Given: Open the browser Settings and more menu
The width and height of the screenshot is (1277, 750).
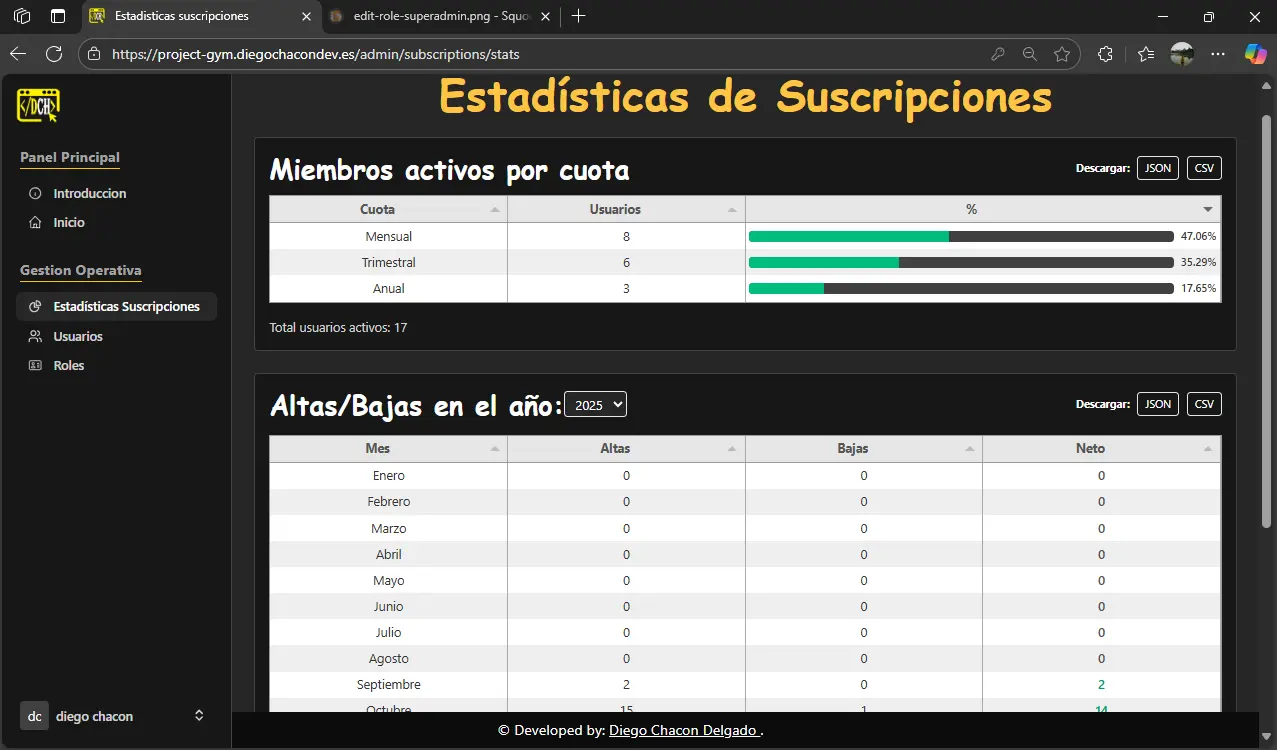Looking at the screenshot, I should (1217, 54).
